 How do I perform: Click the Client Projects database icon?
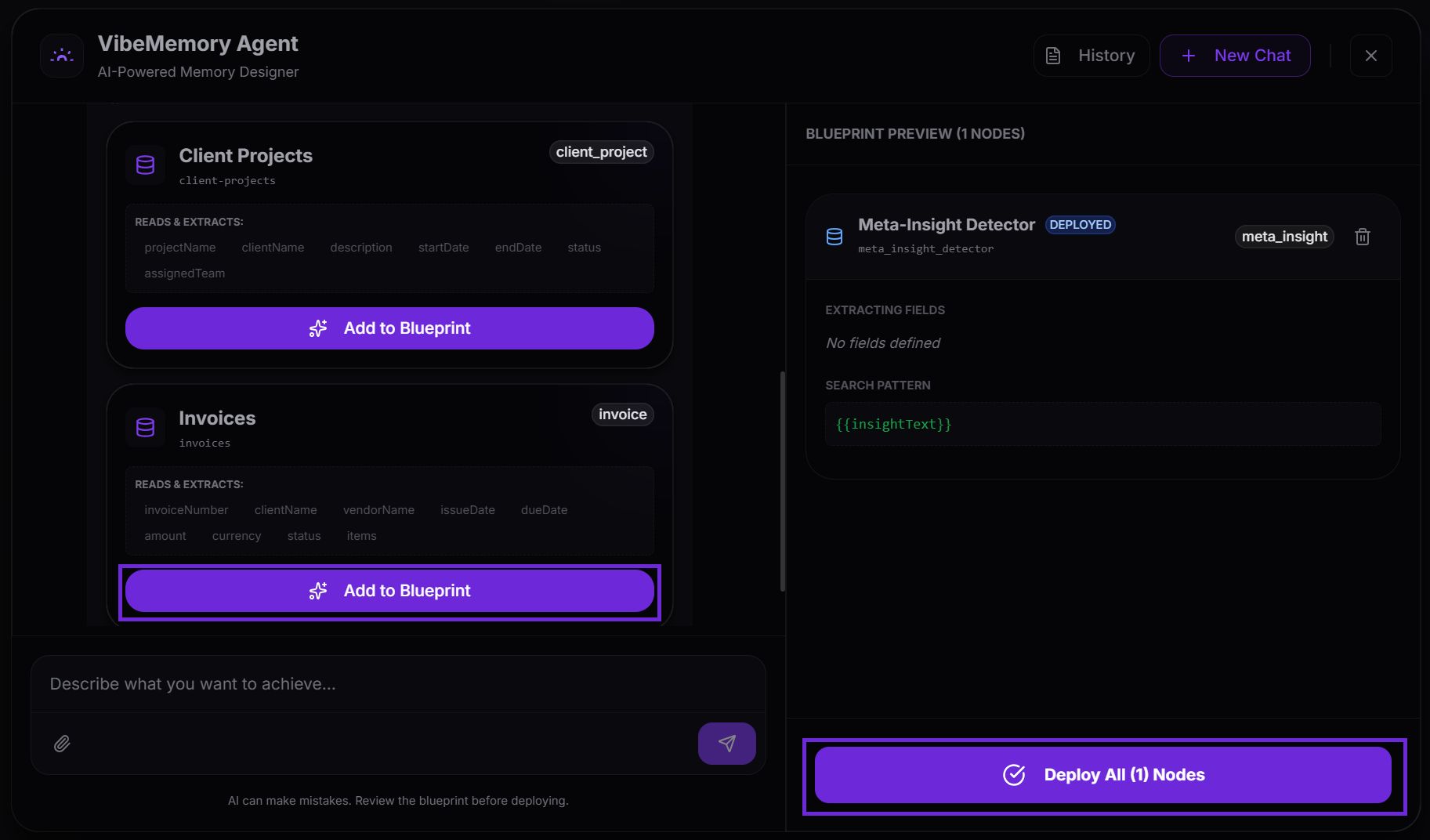point(146,165)
